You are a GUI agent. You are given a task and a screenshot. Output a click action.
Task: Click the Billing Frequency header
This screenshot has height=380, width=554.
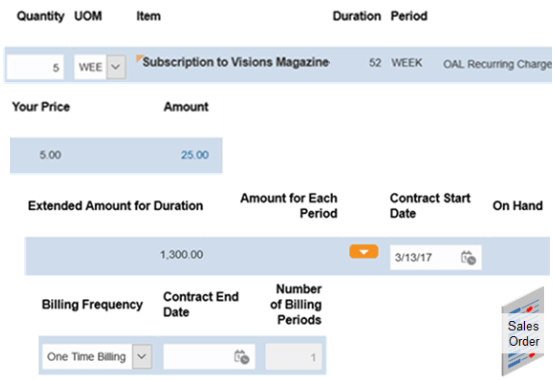coord(92,304)
